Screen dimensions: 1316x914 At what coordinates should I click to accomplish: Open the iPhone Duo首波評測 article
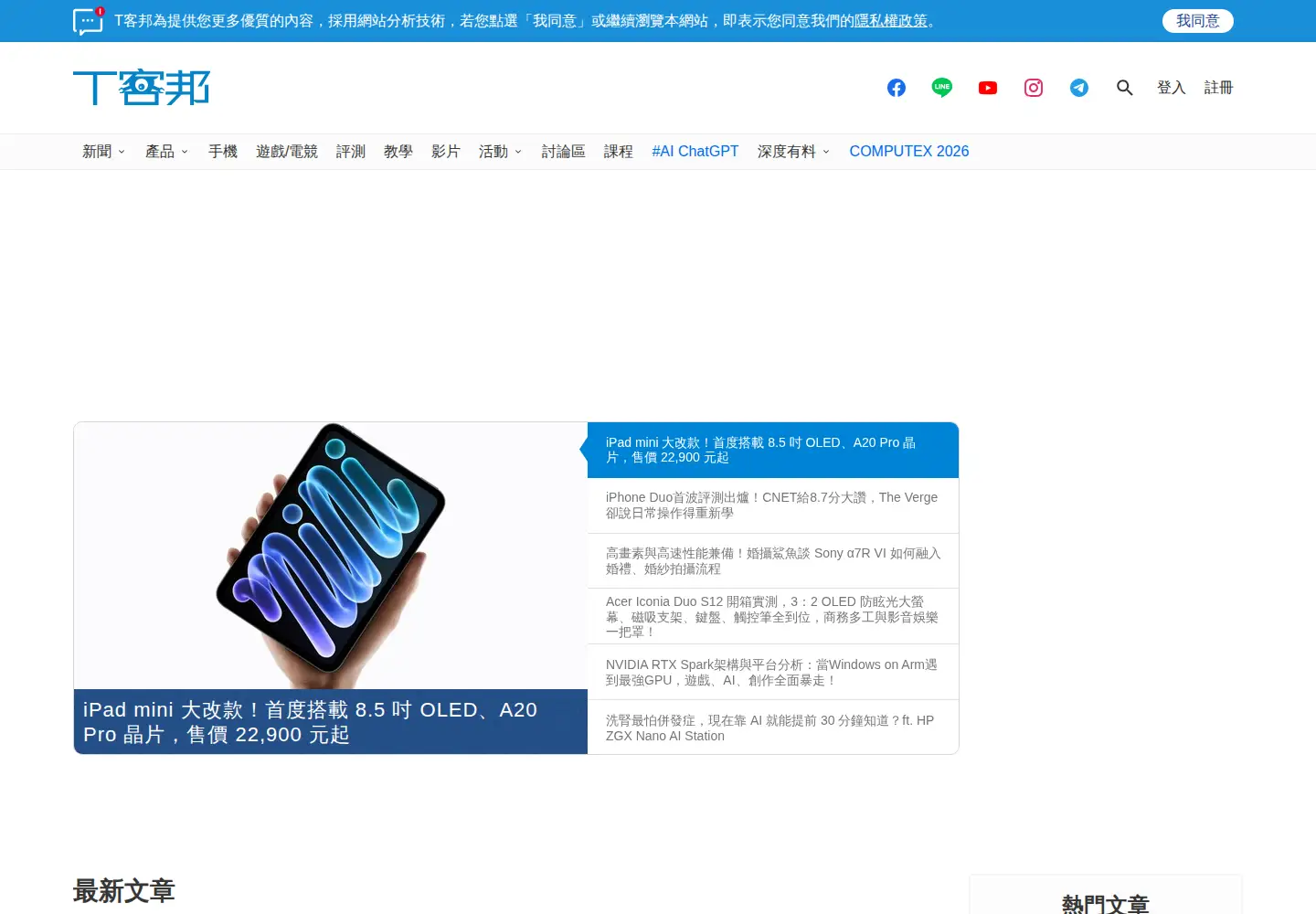[773, 505]
